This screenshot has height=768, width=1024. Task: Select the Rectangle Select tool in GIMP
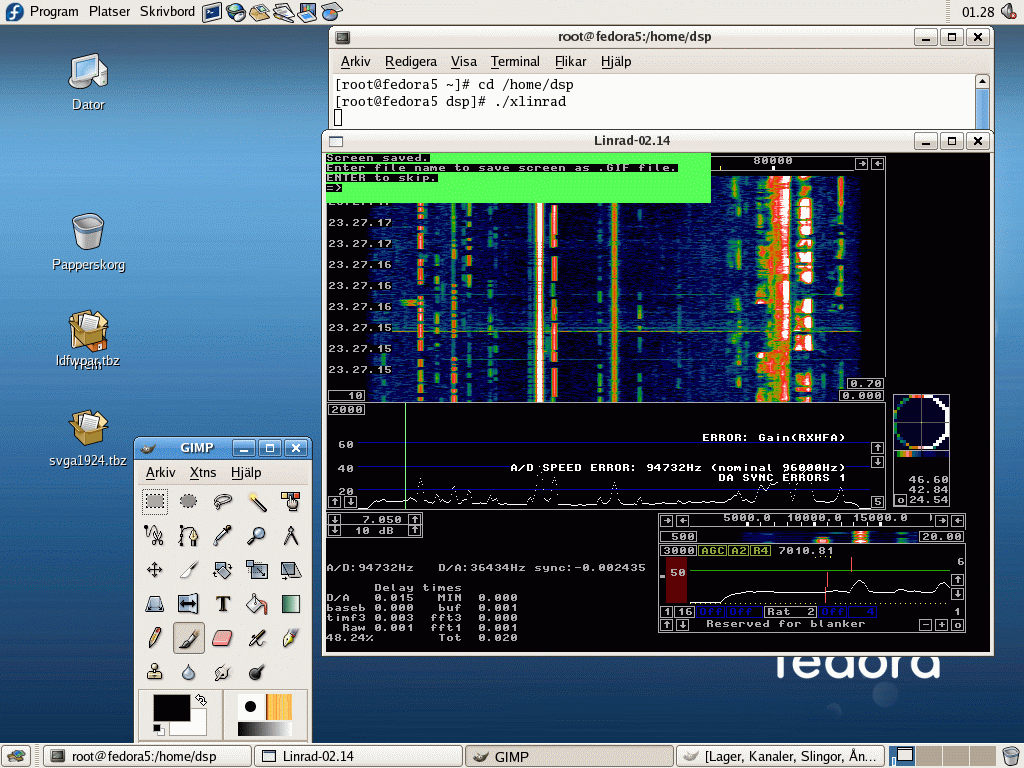tap(155, 502)
